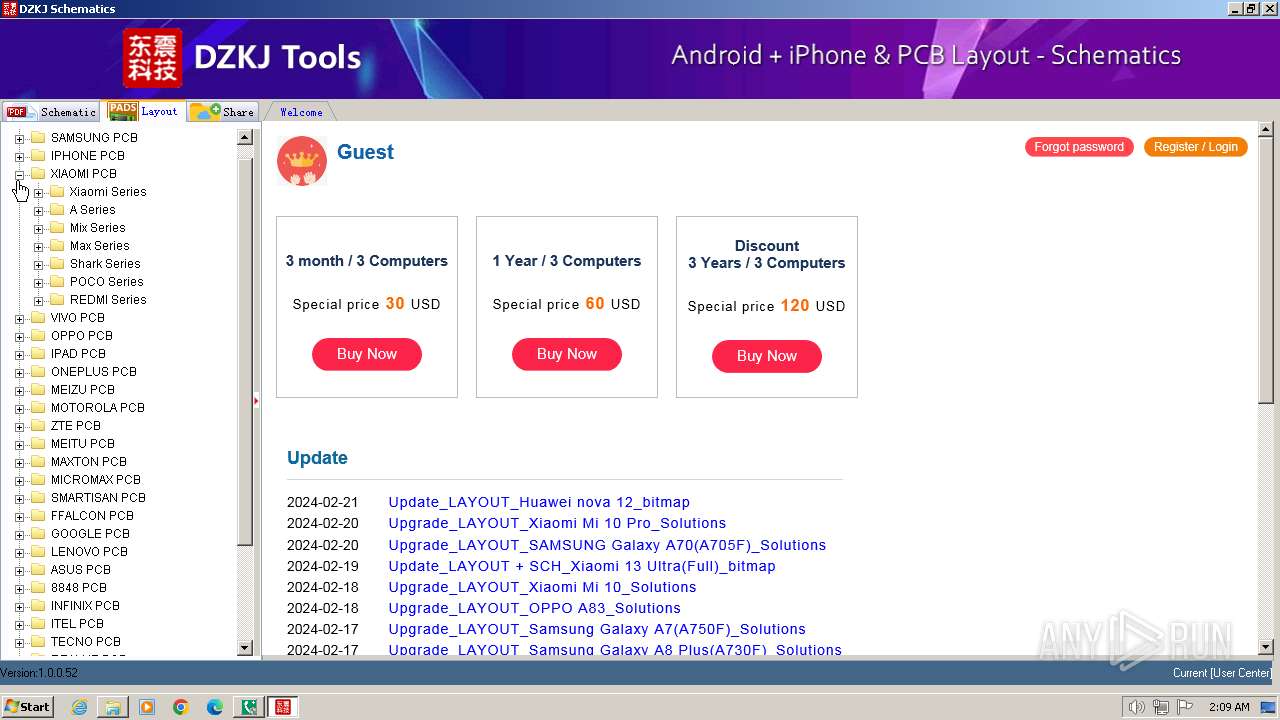1280x720 pixels.
Task: Expand the POCO Series subfolder
Action: [38, 282]
